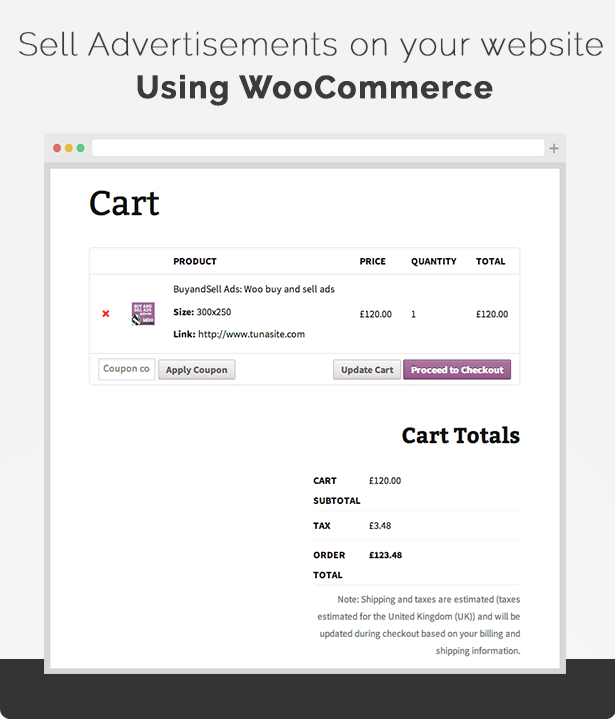The width and height of the screenshot is (615, 721).
Task: Click the Cart page heading
Action: 124,203
